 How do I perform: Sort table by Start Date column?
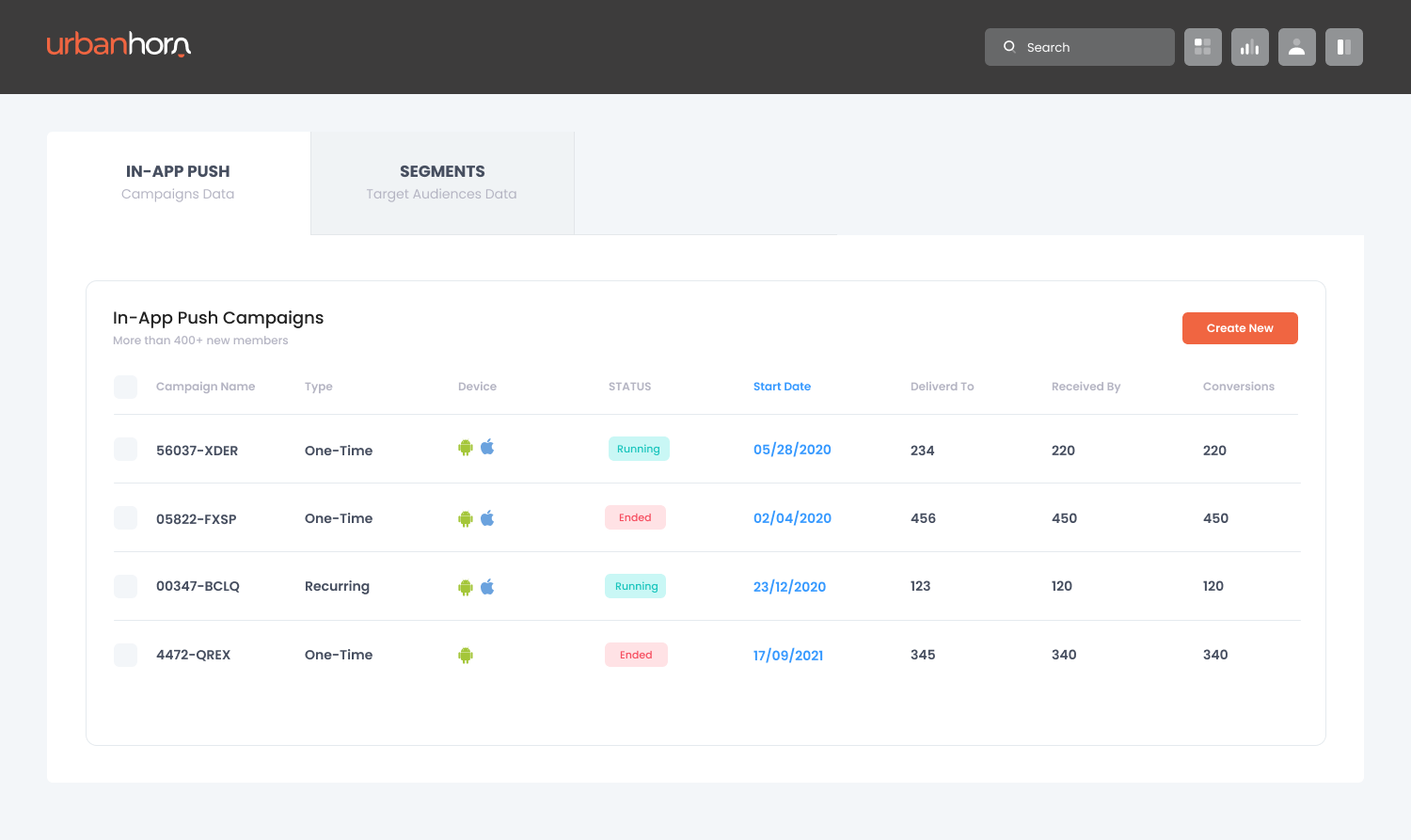782,387
